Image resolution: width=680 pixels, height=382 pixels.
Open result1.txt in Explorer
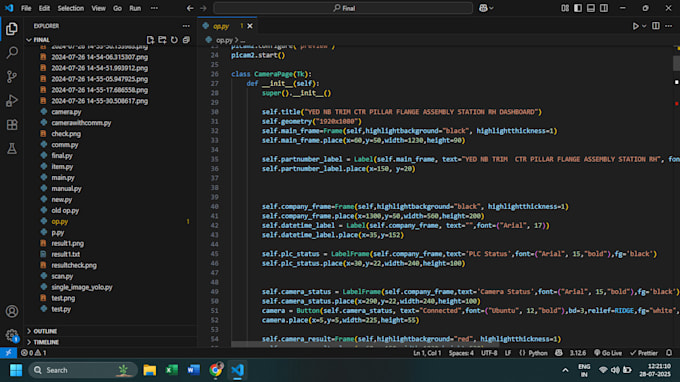tap(65, 254)
